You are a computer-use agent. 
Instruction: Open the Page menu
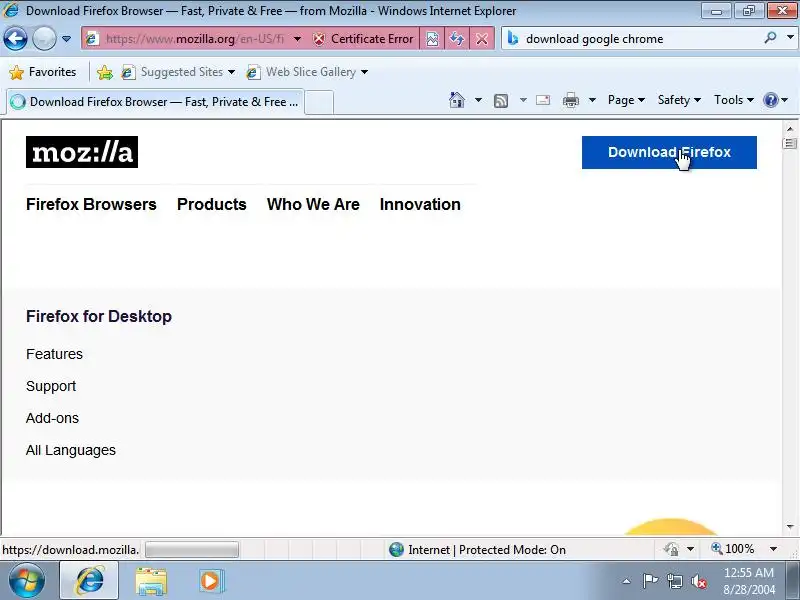[x=626, y=100]
